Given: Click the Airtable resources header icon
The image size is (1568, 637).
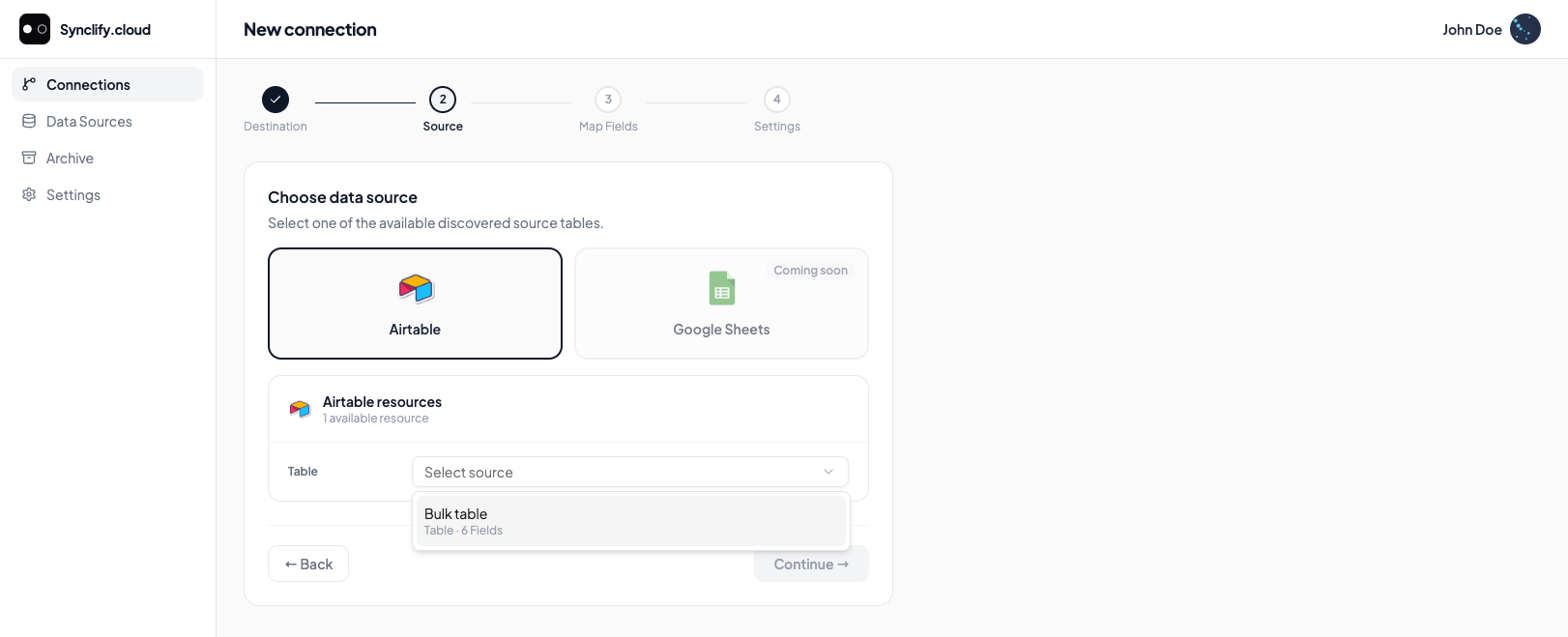Looking at the screenshot, I should pyautogui.click(x=300, y=409).
